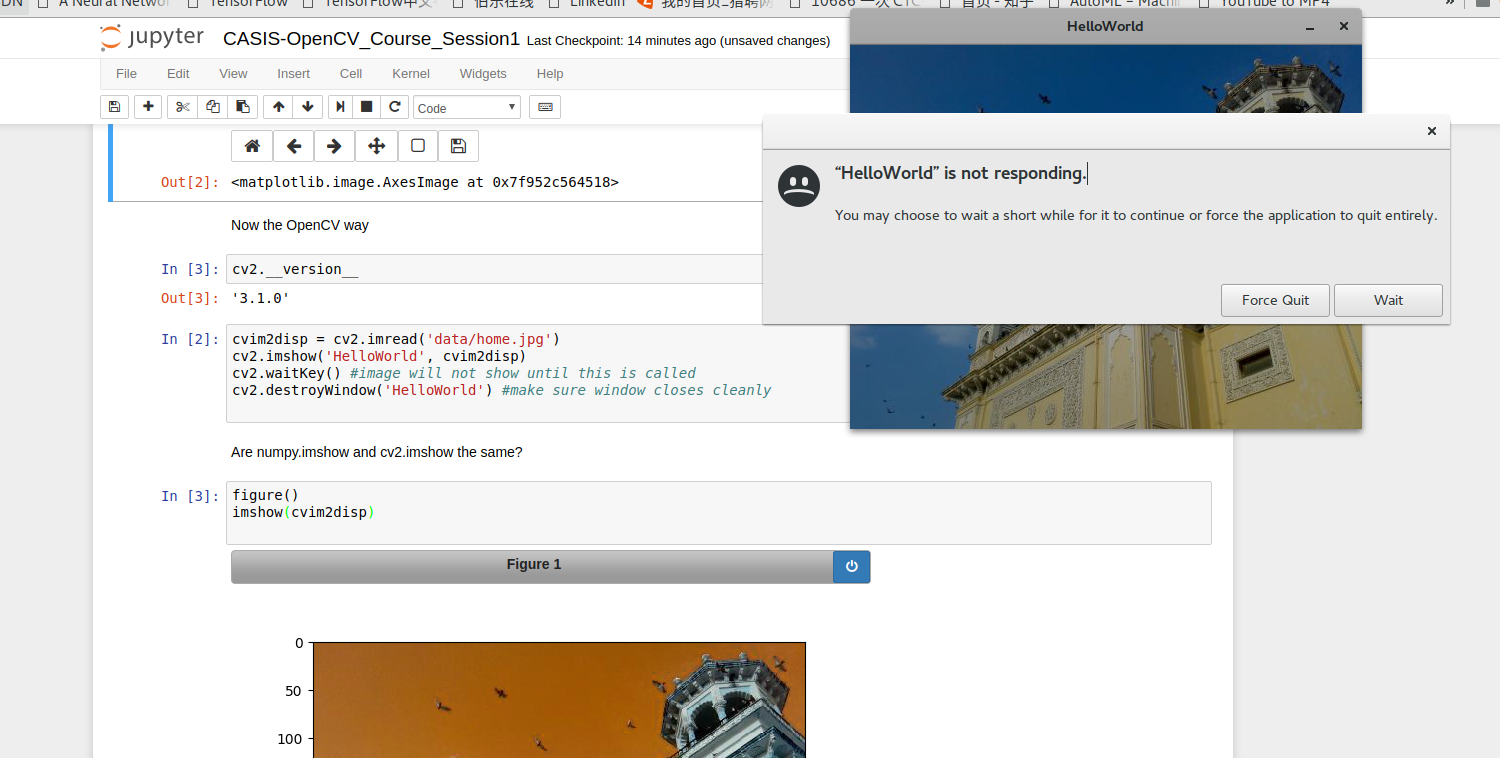The width and height of the screenshot is (1500, 758).
Task: Activate the zoom-to-rectangle plot tool
Action: 417,146
